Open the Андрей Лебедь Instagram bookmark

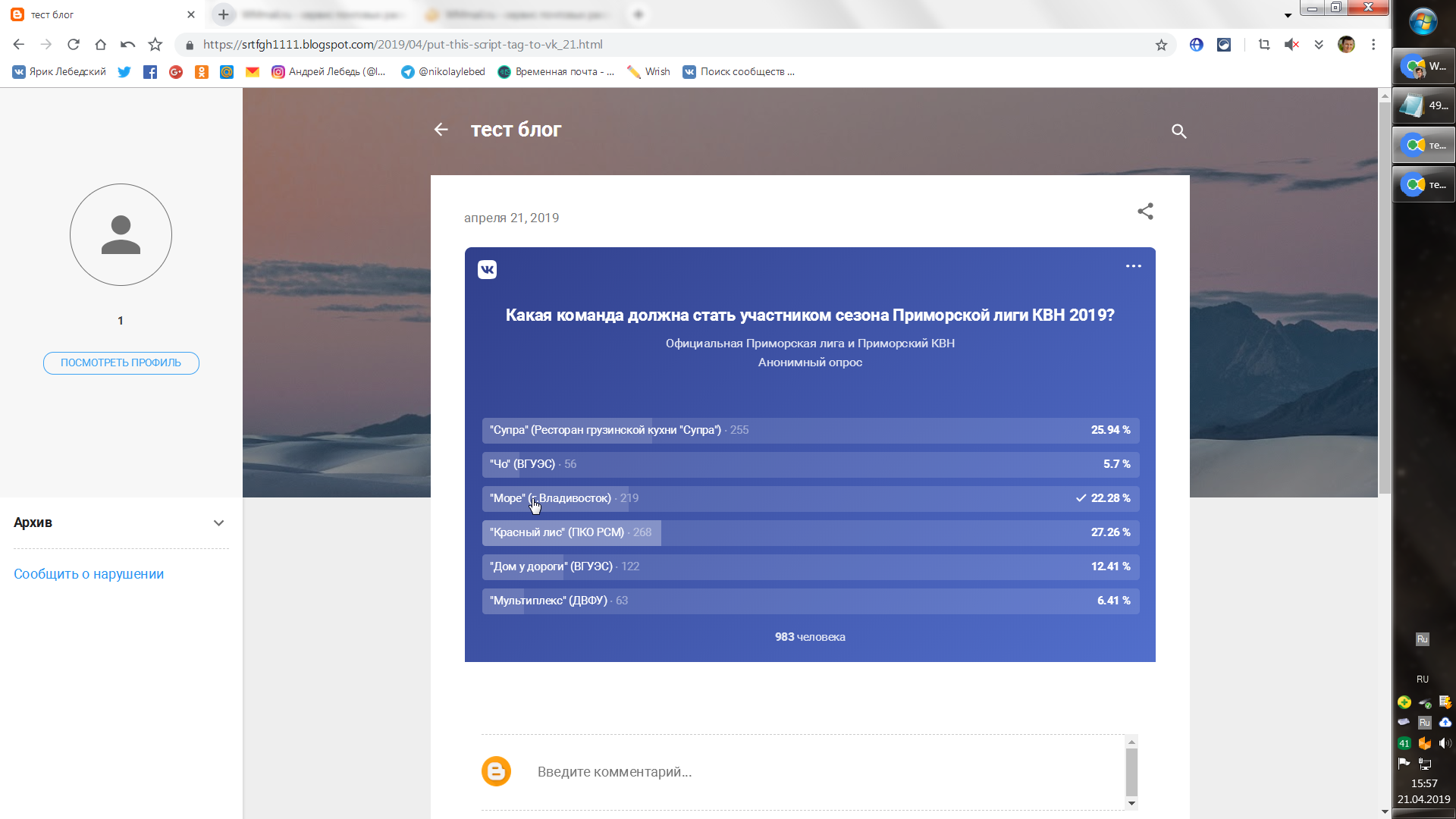click(328, 72)
